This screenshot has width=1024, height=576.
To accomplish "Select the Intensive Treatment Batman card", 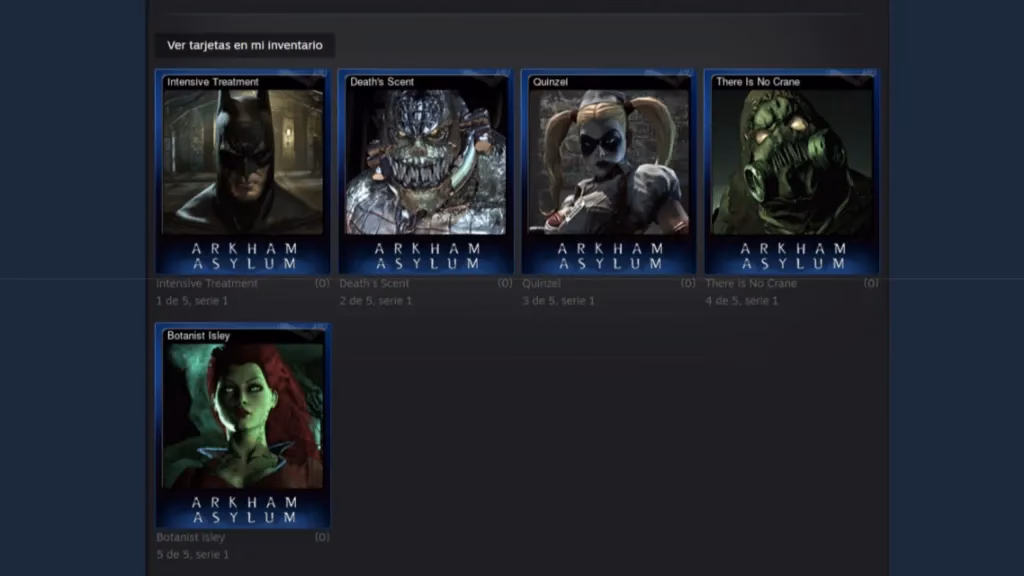I will point(243,172).
